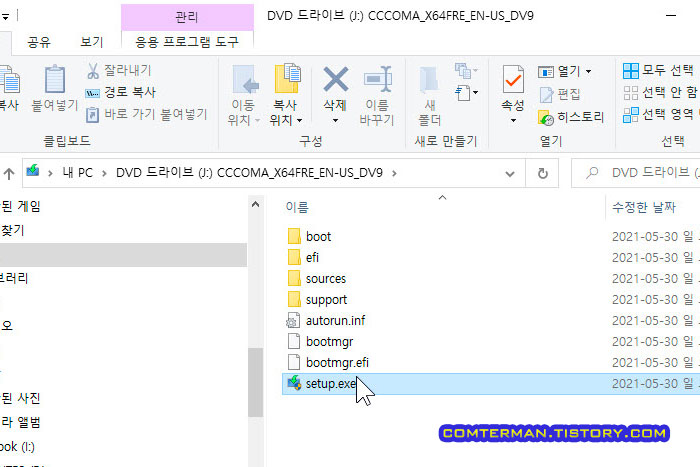Click the Select all icon
Screen dimensions: 700x467
[630, 71]
